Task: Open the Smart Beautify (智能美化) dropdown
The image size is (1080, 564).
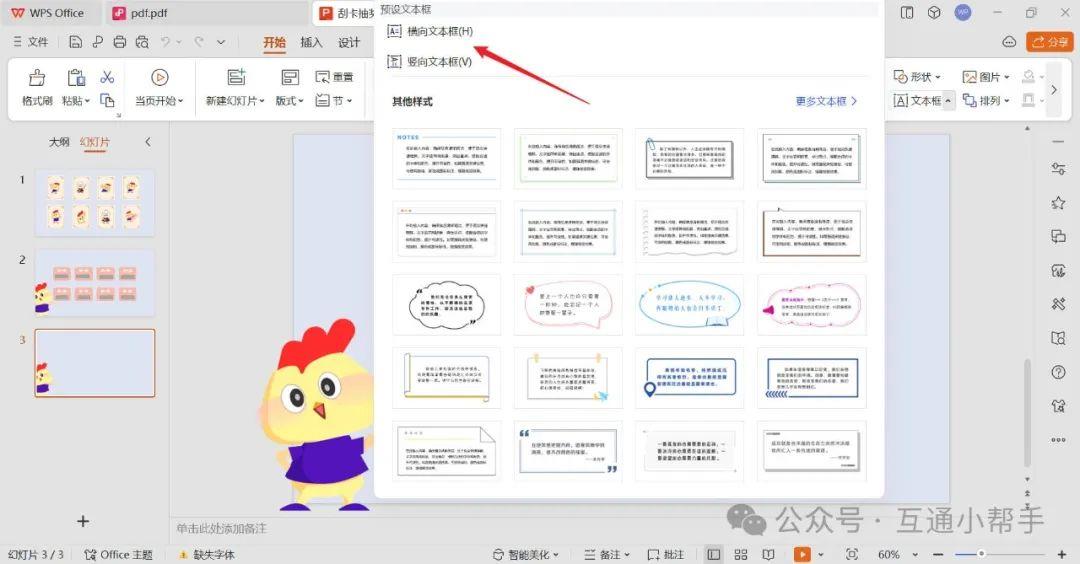Action: [526, 554]
